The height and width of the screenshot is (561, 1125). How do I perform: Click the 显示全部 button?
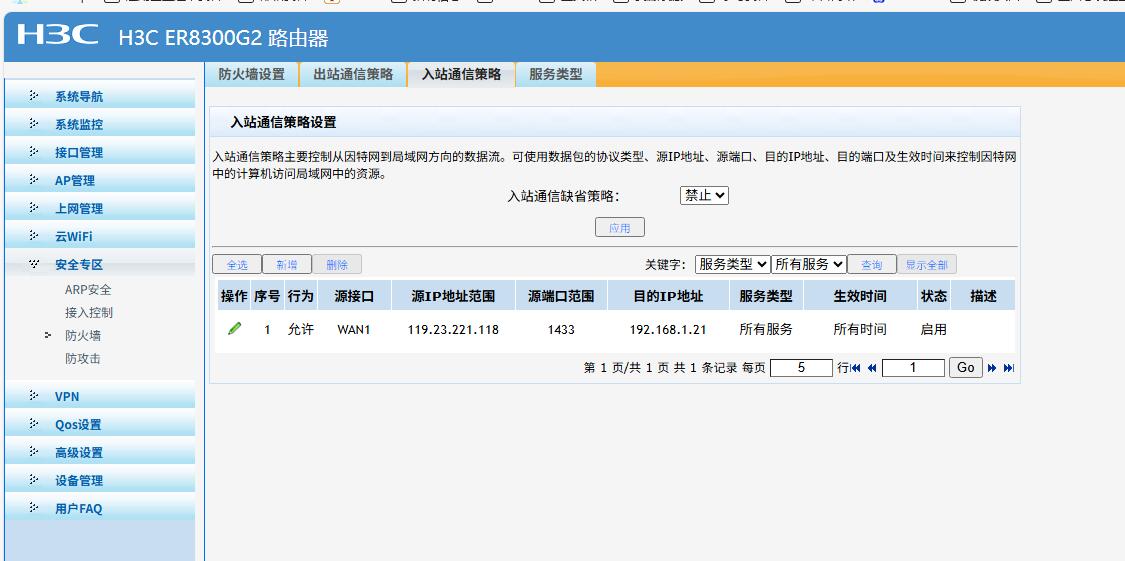click(927, 264)
